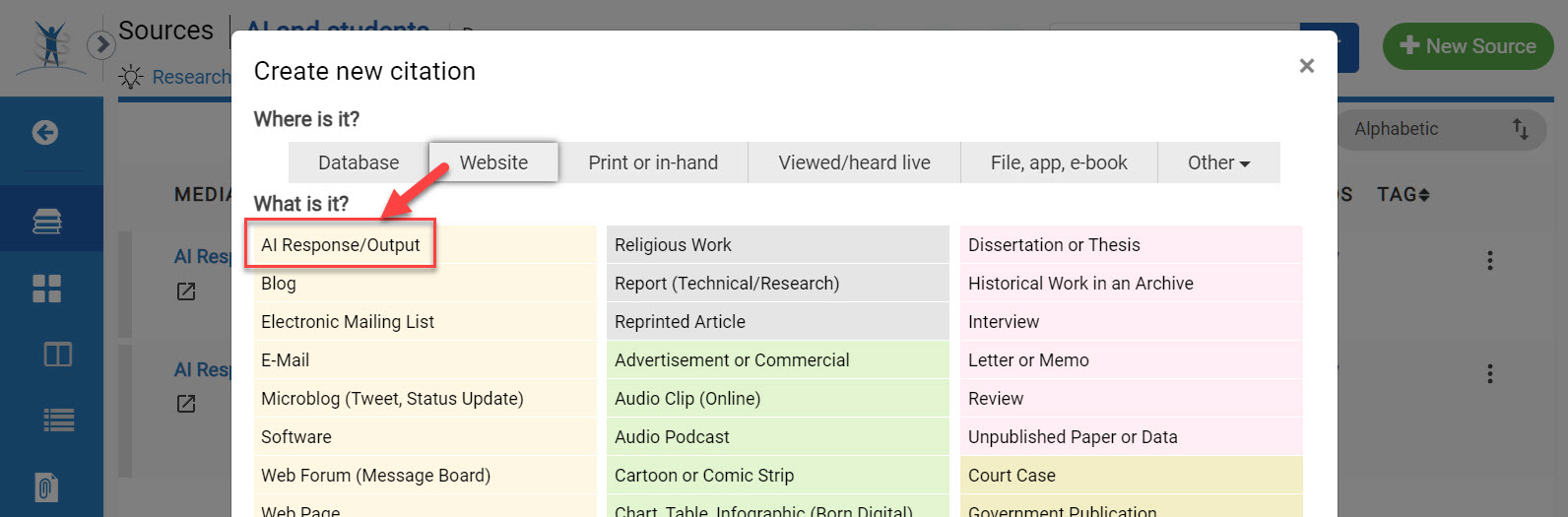The image size is (1568, 517).
Task: Open the Sources stack icon in the sidebar
Action: tap(47, 221)
